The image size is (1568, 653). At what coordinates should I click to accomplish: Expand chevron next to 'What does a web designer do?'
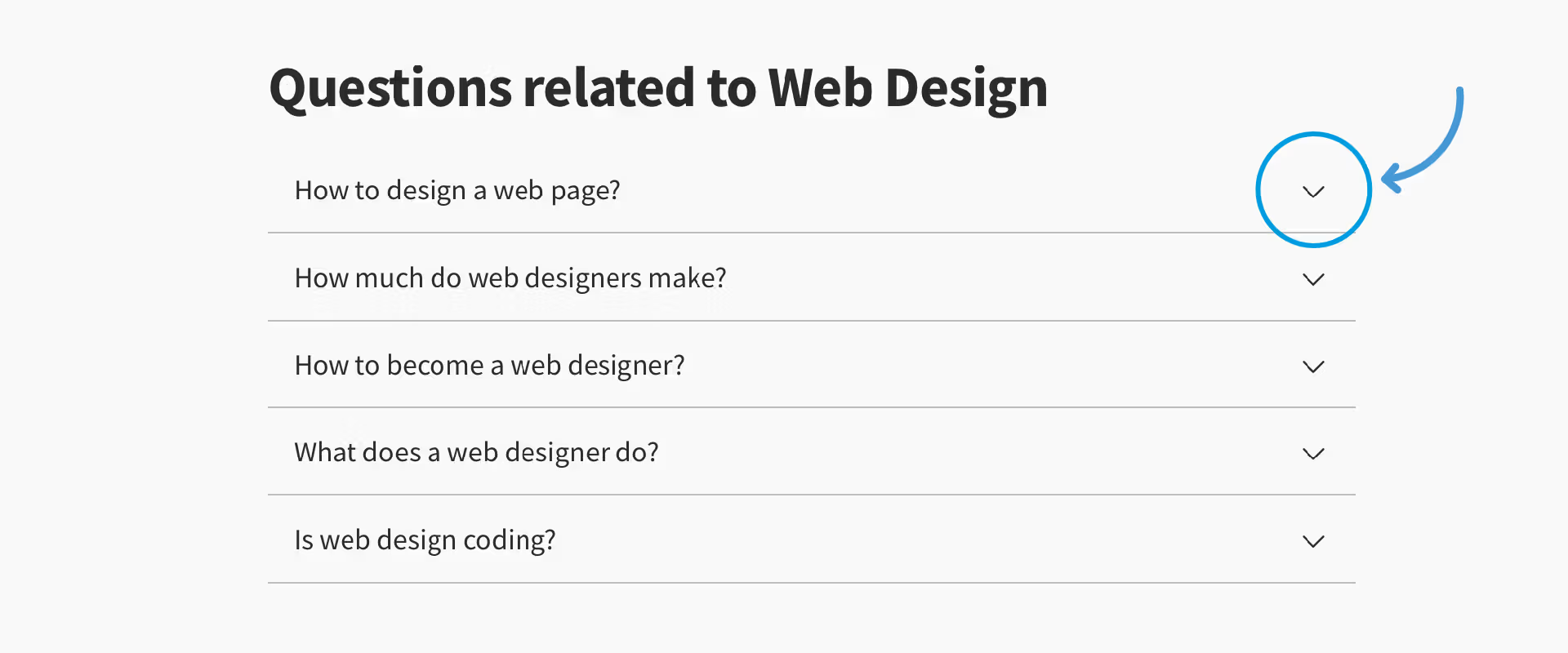click(1313, 454)
